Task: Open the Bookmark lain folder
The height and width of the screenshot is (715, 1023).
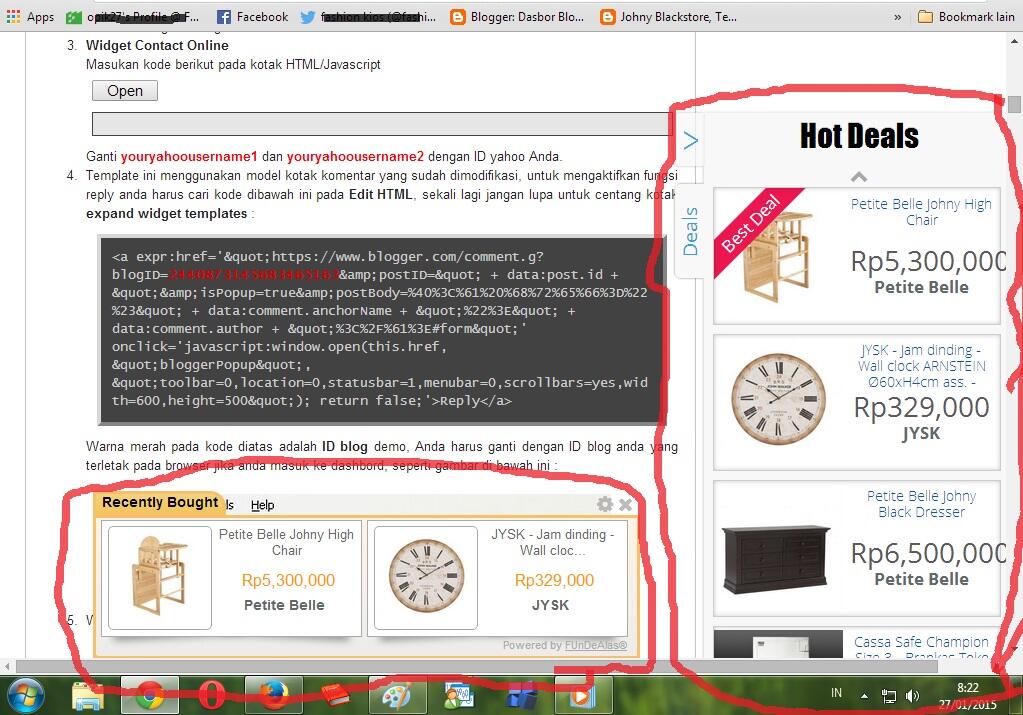Action: (x=966, y=17)
